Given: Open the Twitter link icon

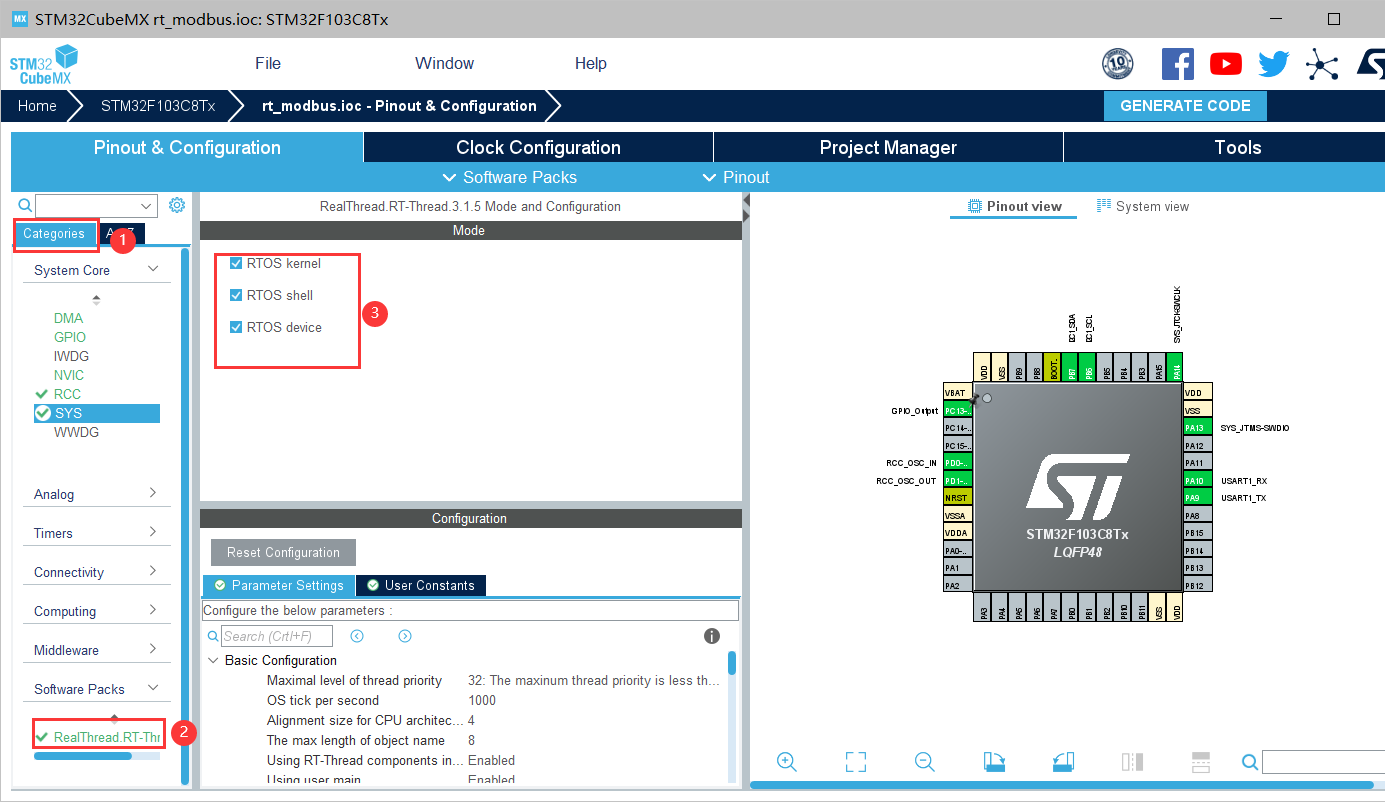Looking at the screenshot, I should 1274,64.
